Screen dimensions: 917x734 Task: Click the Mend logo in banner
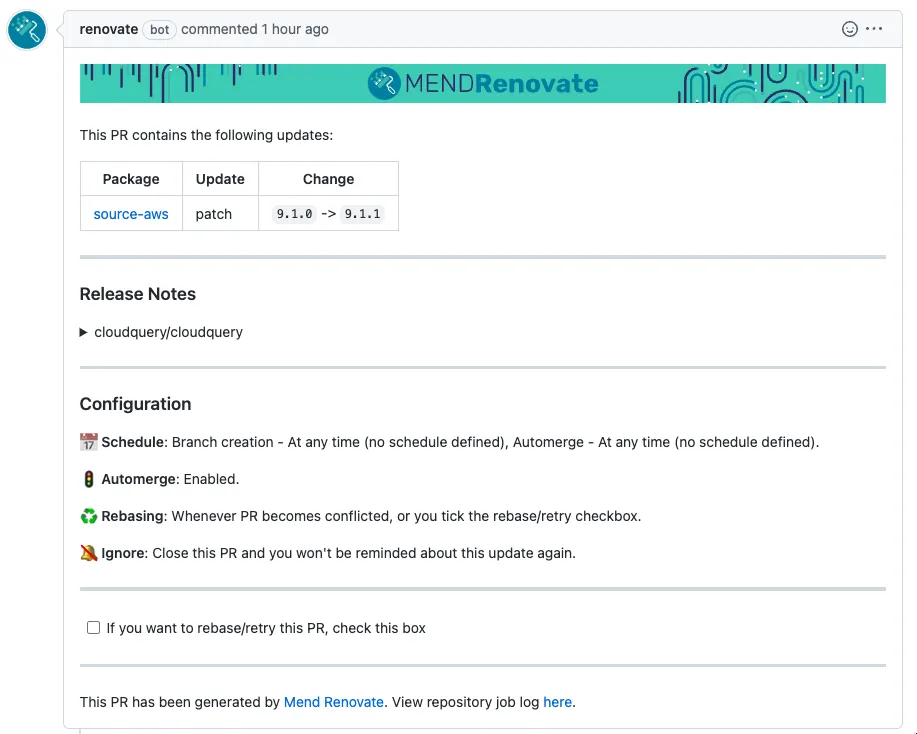coord(384,83)
